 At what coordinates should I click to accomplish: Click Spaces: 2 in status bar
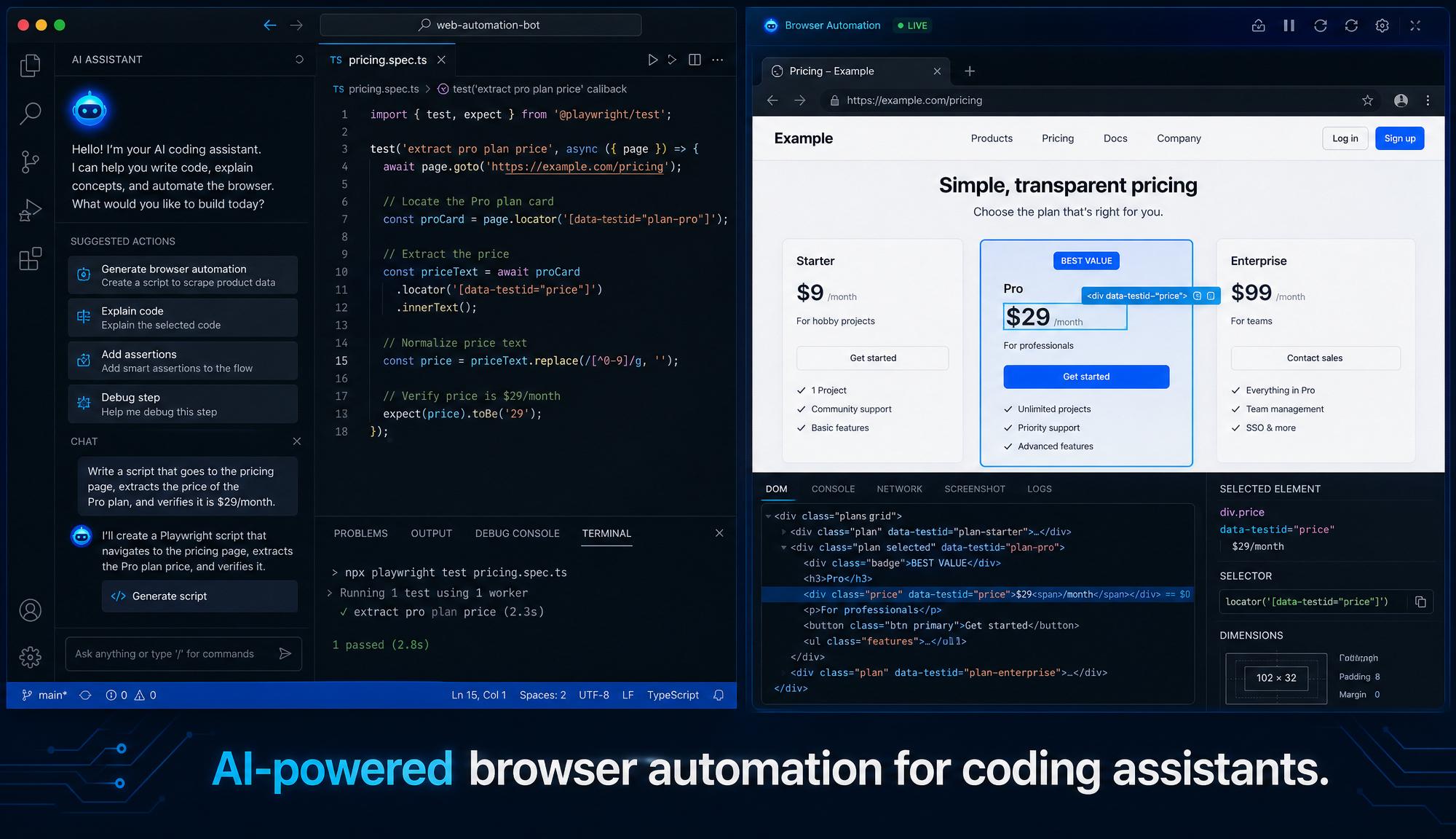point(542,695)
